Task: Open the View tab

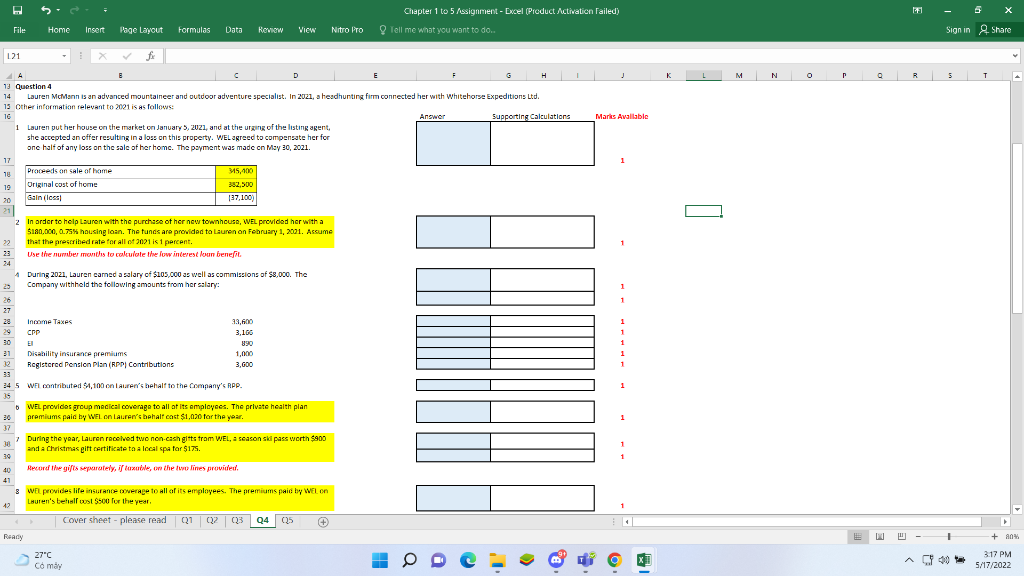Action: pos(307,30)
